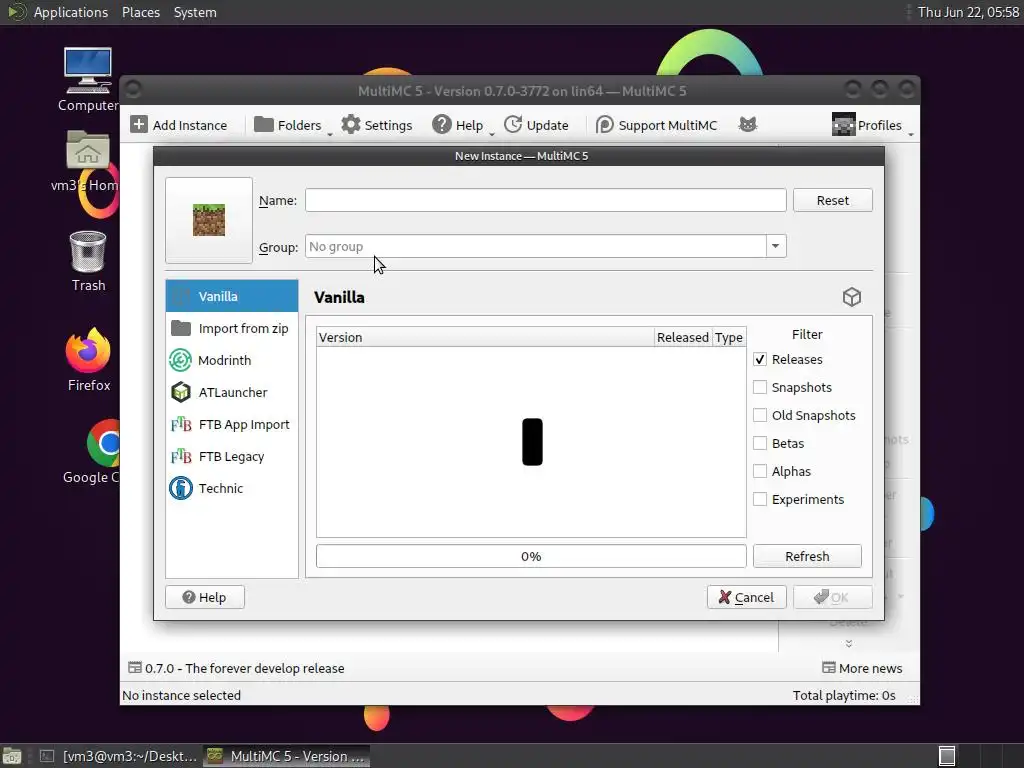Switch to MultiMC 5 taskbar entry
1024x768 pixels.
click(286, 756)
